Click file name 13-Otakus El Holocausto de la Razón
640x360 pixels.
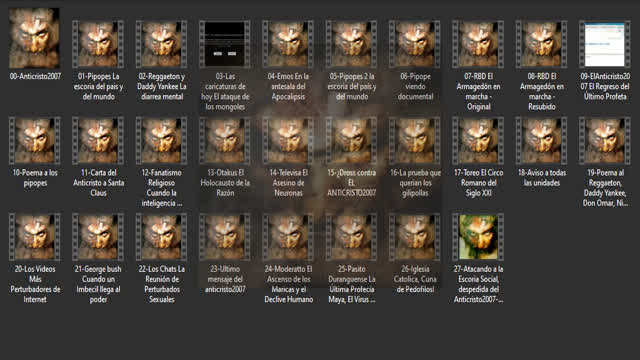[x=225, y=182]
